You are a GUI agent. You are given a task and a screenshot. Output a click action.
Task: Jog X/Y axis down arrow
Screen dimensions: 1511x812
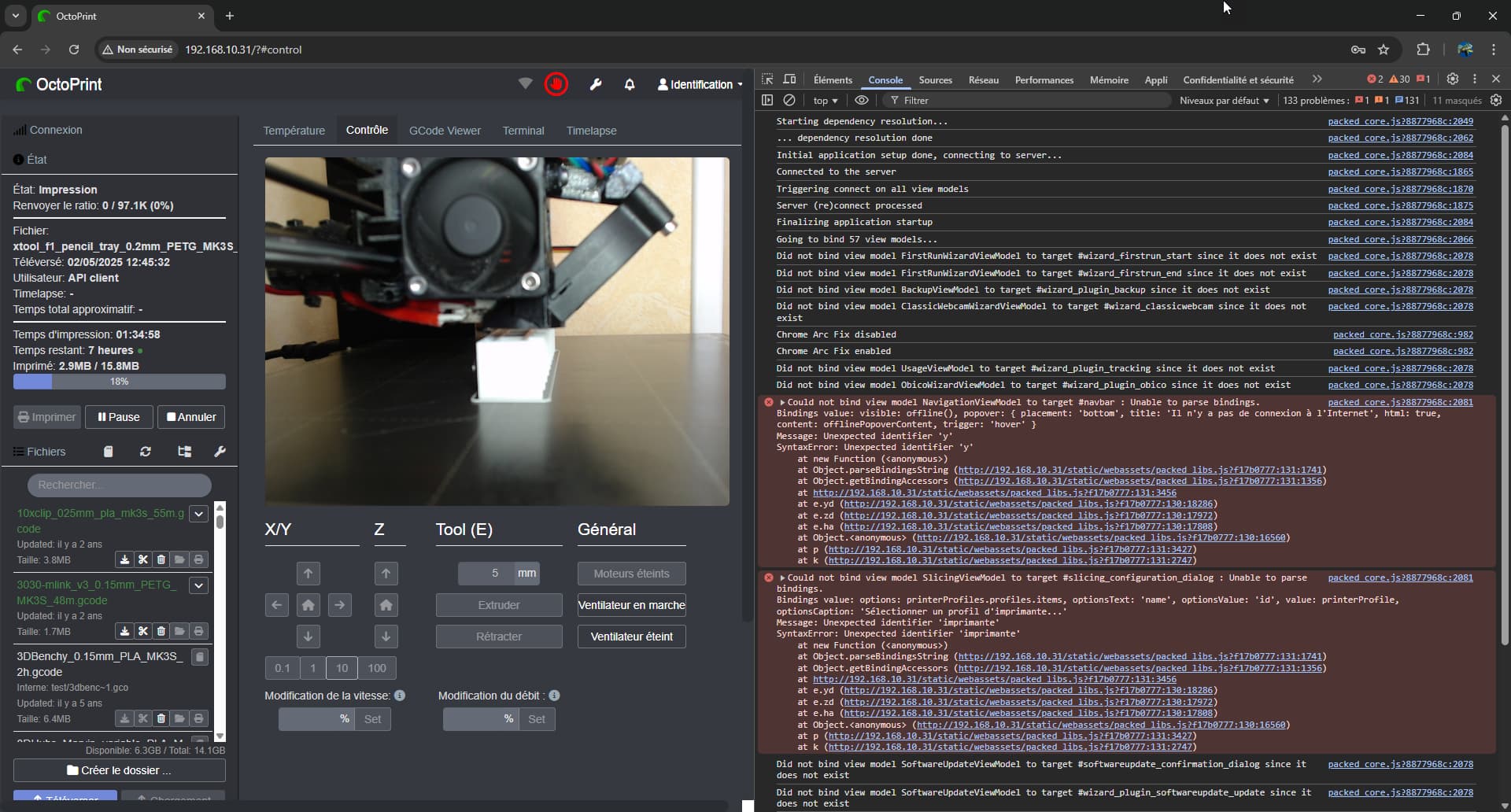(x=308, y=637)
